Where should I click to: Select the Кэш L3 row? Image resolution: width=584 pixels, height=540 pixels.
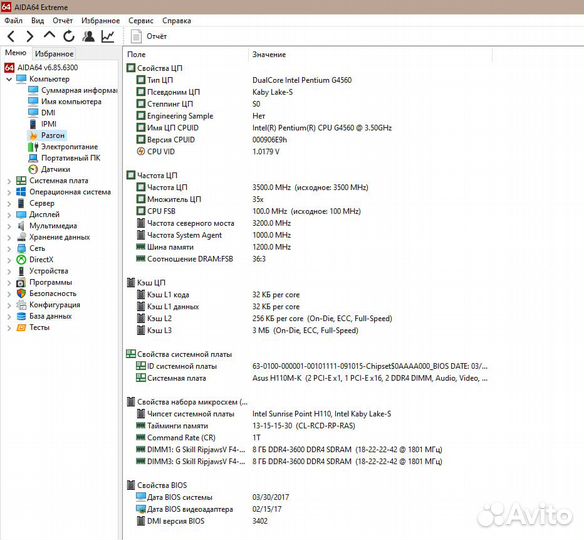click(247, 330)
